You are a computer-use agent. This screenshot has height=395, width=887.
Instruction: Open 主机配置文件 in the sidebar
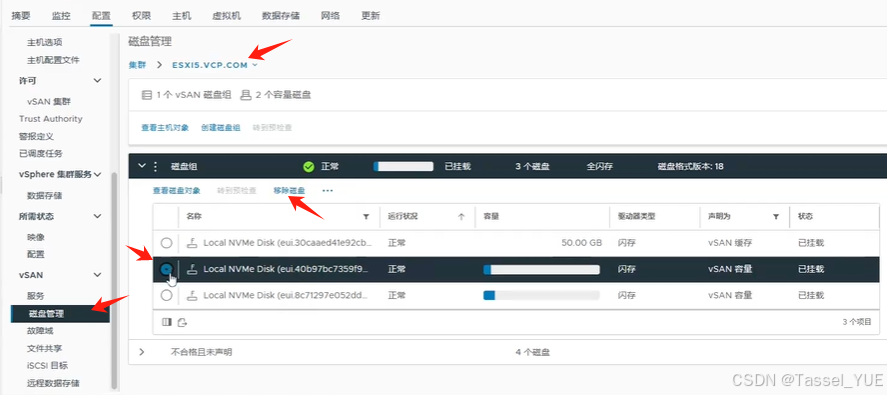(53, 60)
